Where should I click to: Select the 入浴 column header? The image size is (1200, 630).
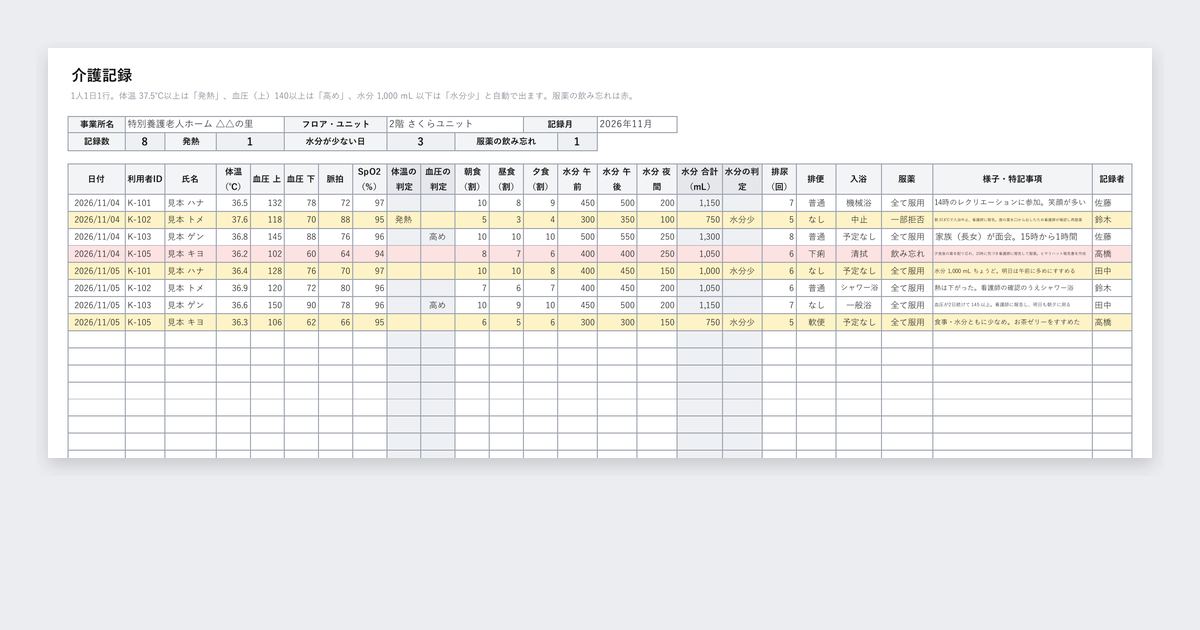pos(858,179)
